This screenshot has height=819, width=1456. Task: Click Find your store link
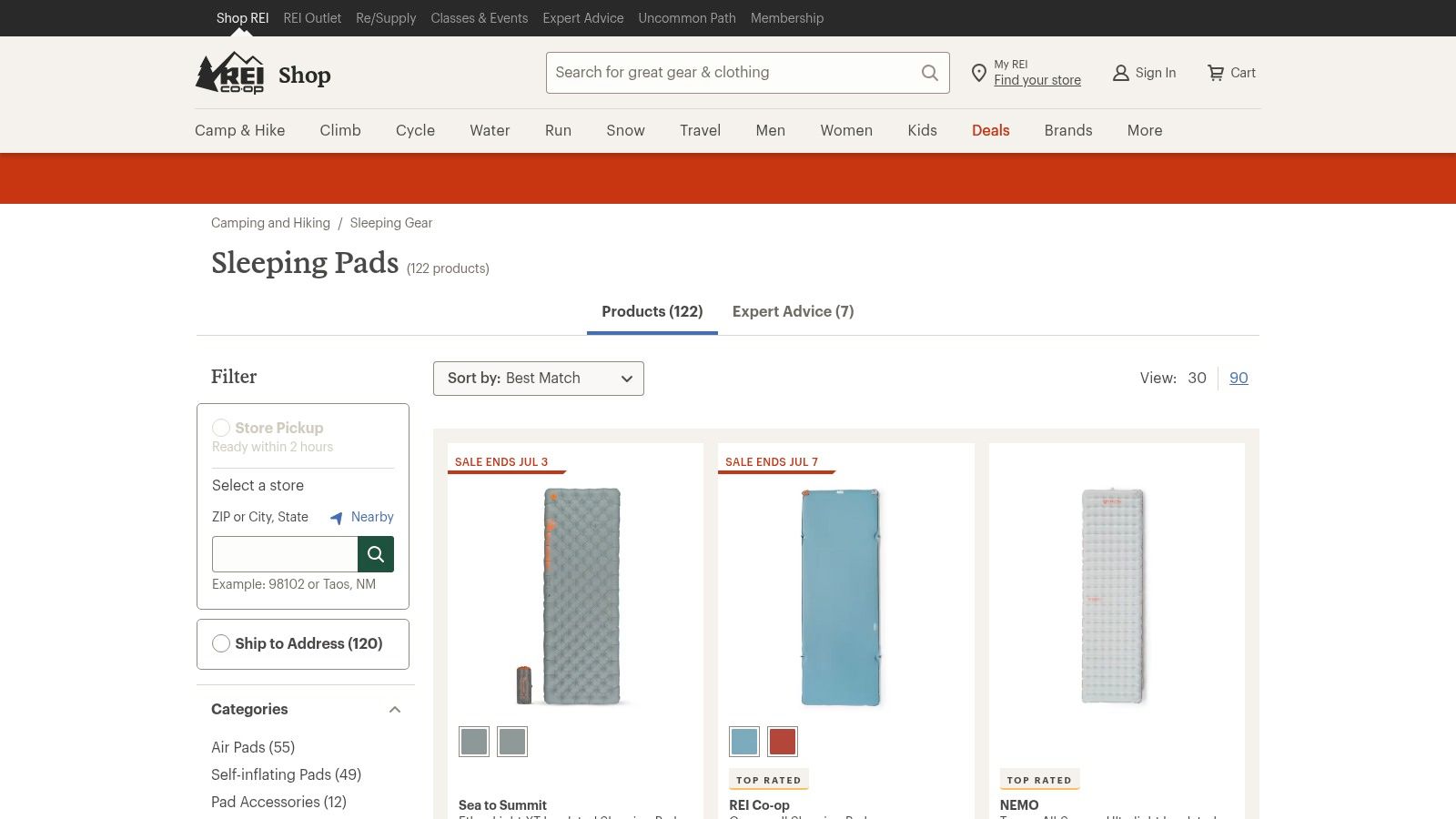click(x=1037, y=80)
